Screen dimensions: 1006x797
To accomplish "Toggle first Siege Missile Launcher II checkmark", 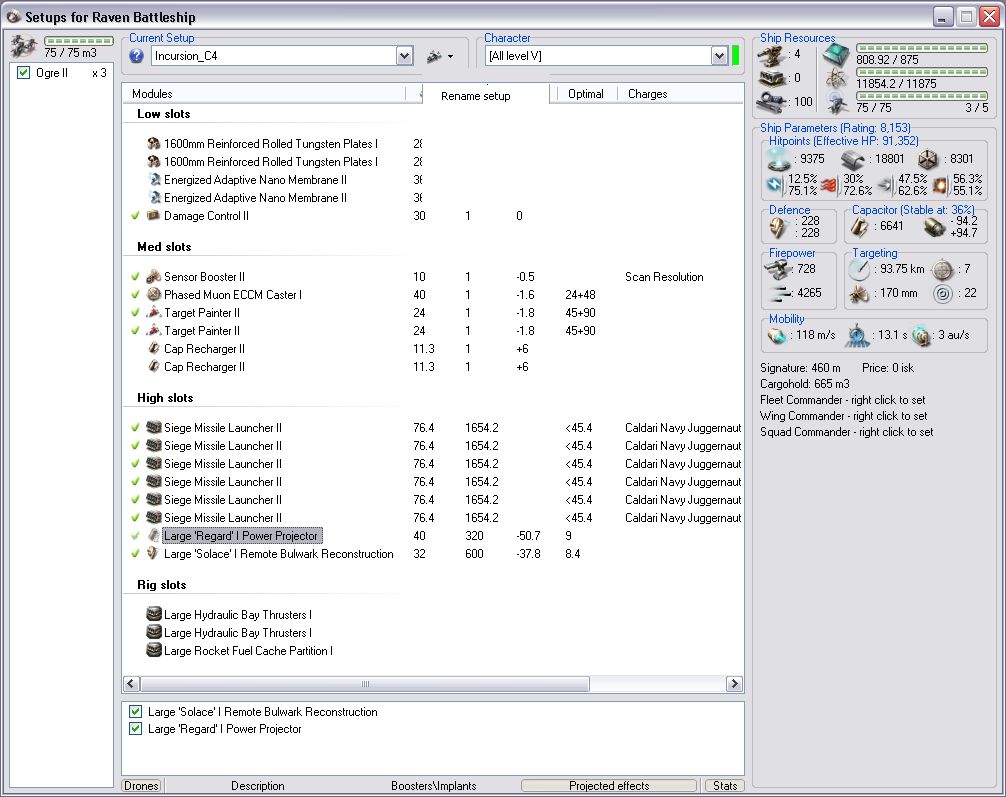I will 135,427.
